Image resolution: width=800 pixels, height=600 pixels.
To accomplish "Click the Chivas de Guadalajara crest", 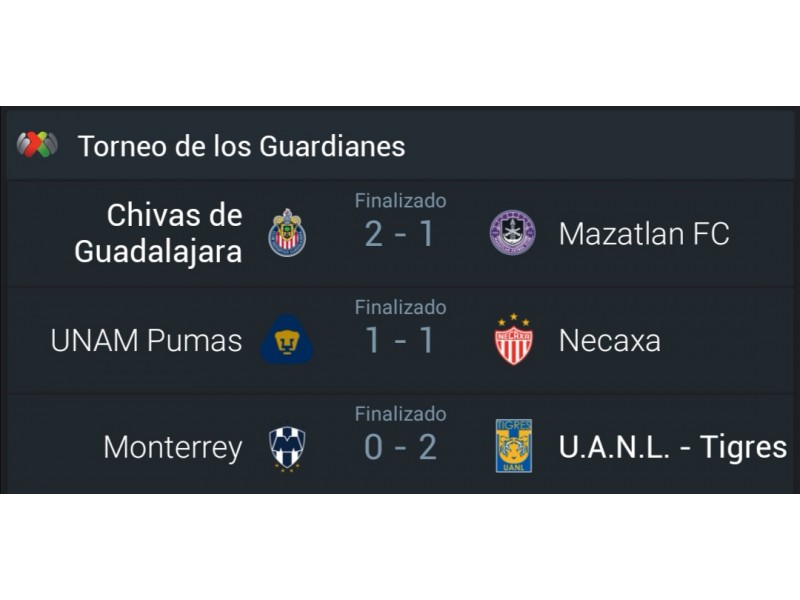I will tap(287, 233).
